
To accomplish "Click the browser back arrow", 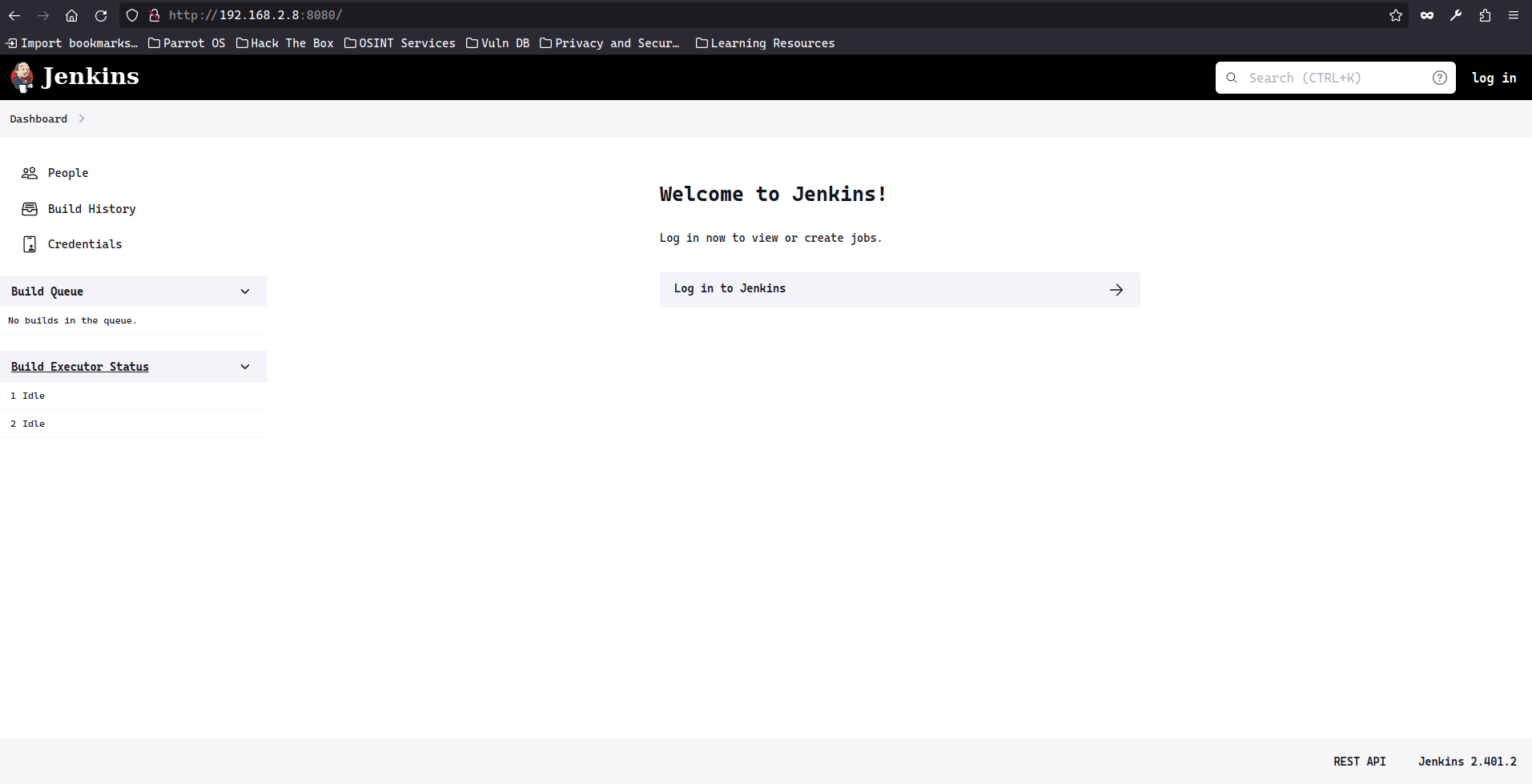I will coord(14,15).
